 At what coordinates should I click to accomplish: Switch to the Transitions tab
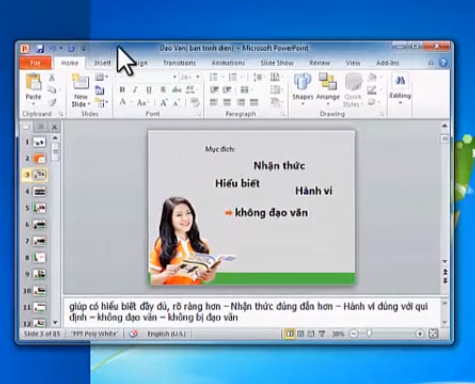click(179, 63)
